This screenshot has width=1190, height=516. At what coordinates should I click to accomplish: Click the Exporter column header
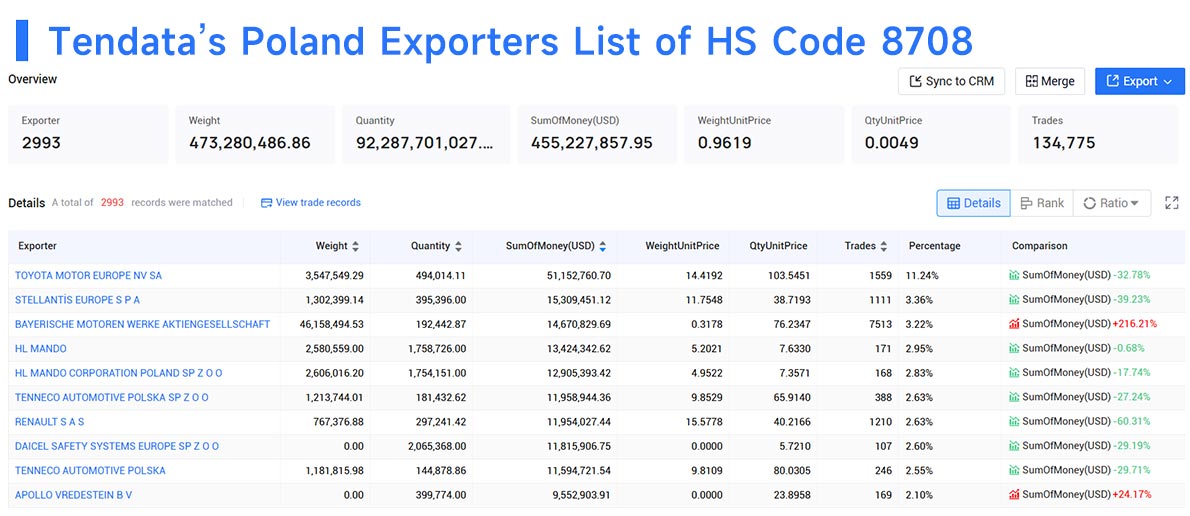click(37, 247)
